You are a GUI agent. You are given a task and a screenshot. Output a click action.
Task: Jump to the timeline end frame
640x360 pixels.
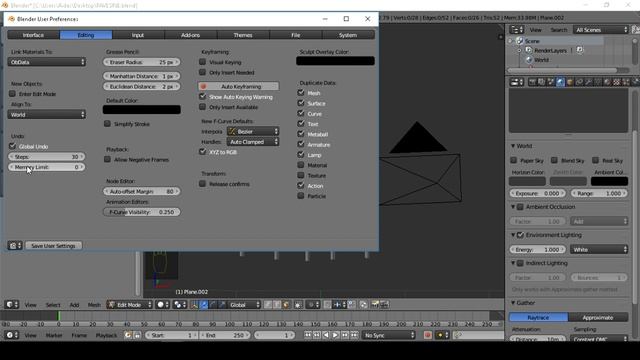pos(354,335)
